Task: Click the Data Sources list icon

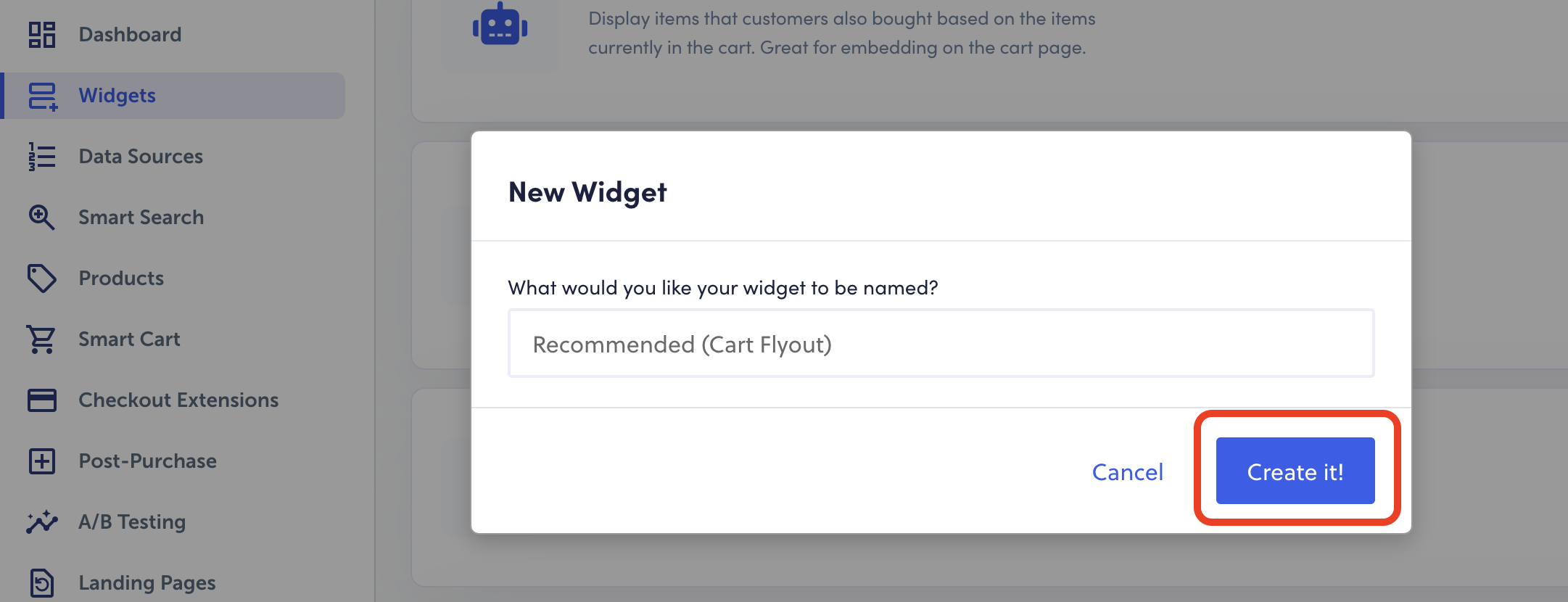Action: click(x=42, y=157)
